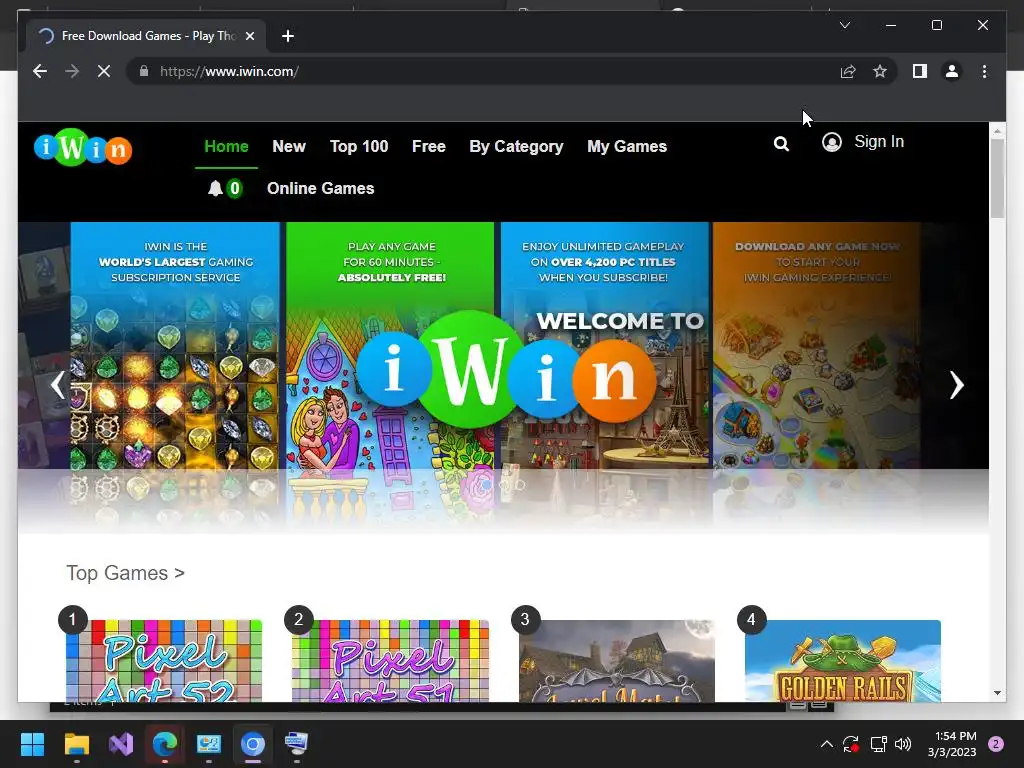Open the volume speaker tray icon
1024x768 pixels.
point(903,744)
